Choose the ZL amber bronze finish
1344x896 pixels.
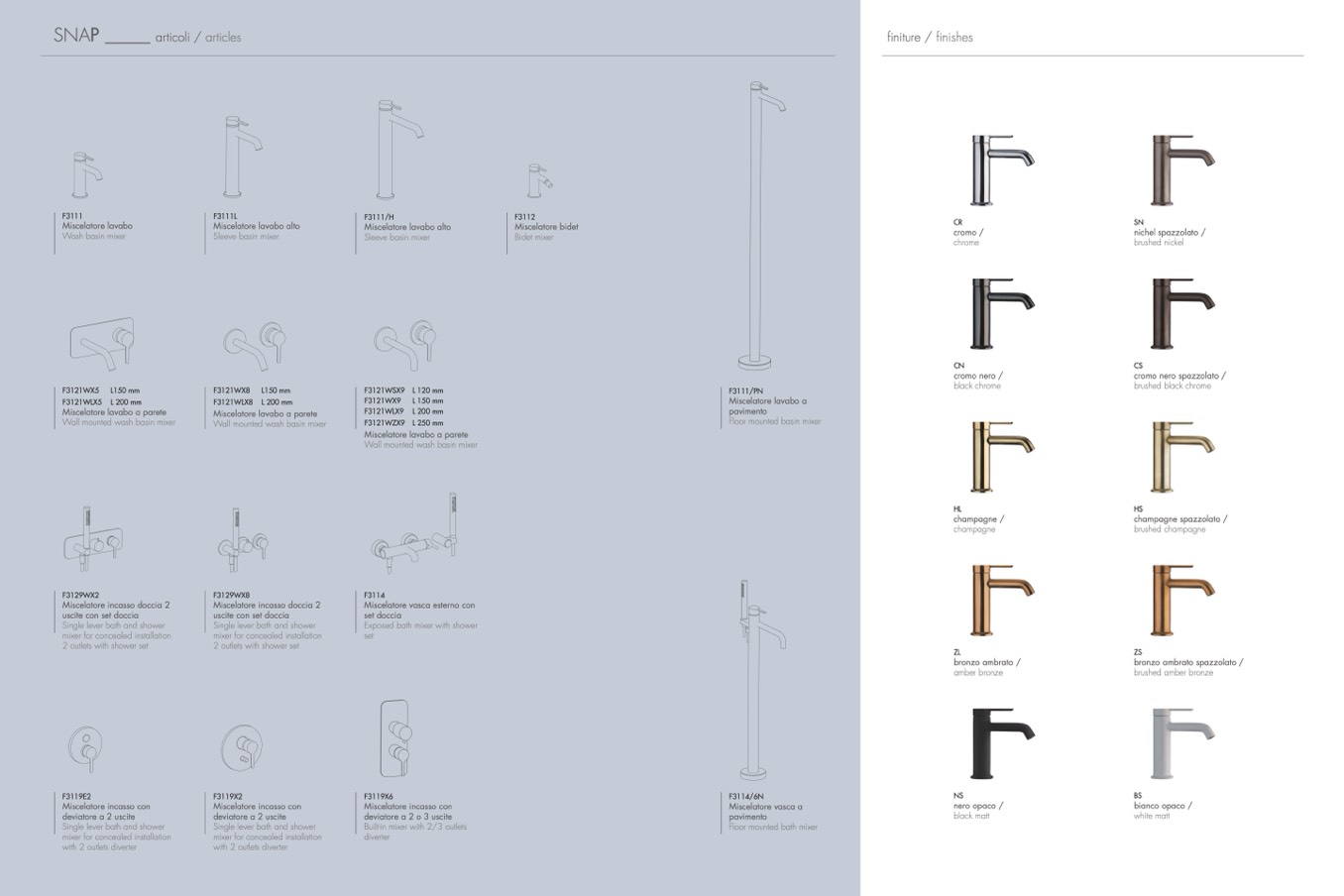point(1000,601)
